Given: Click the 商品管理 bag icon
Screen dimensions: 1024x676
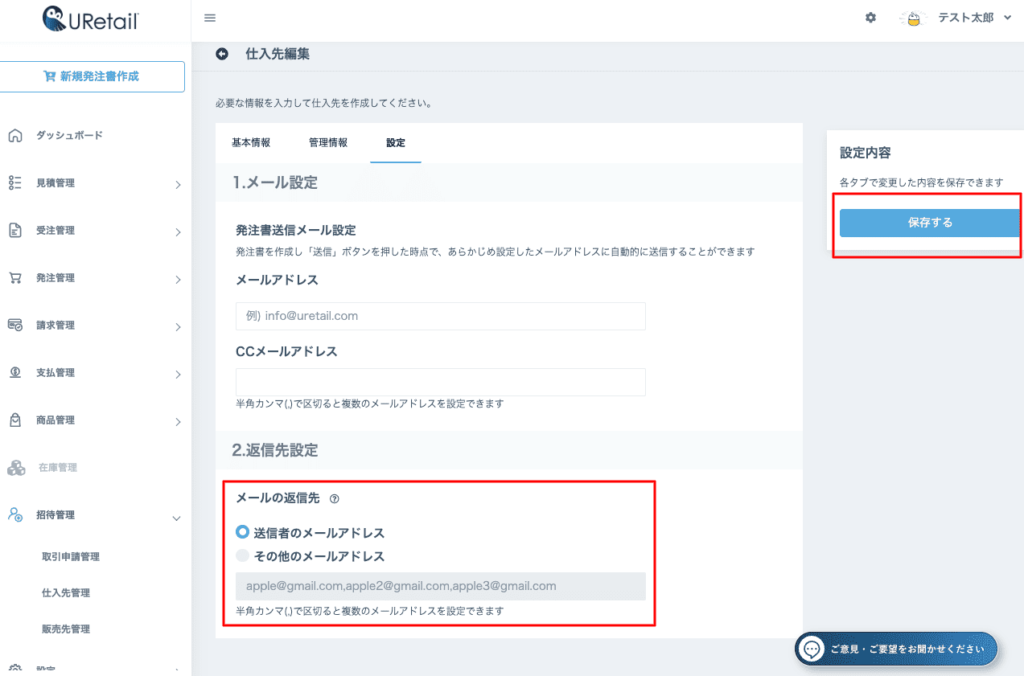Looking at the screenshot, I should (x=15, y=420).
